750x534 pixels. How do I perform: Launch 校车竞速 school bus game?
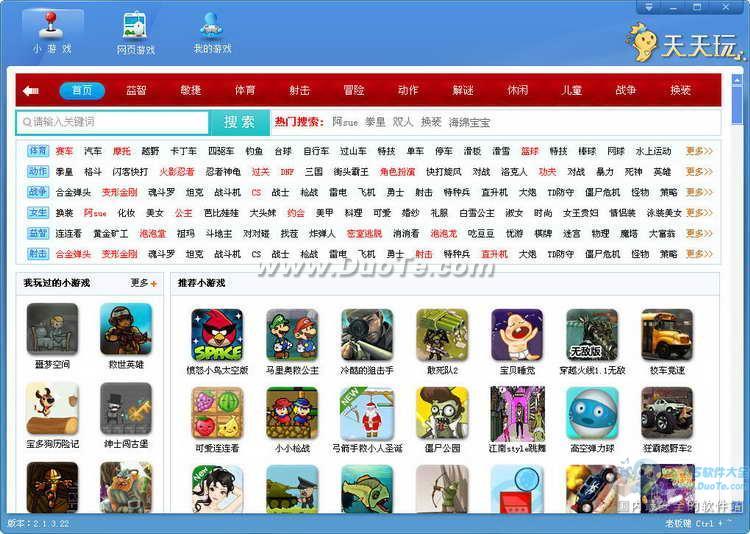coord(667,335)
